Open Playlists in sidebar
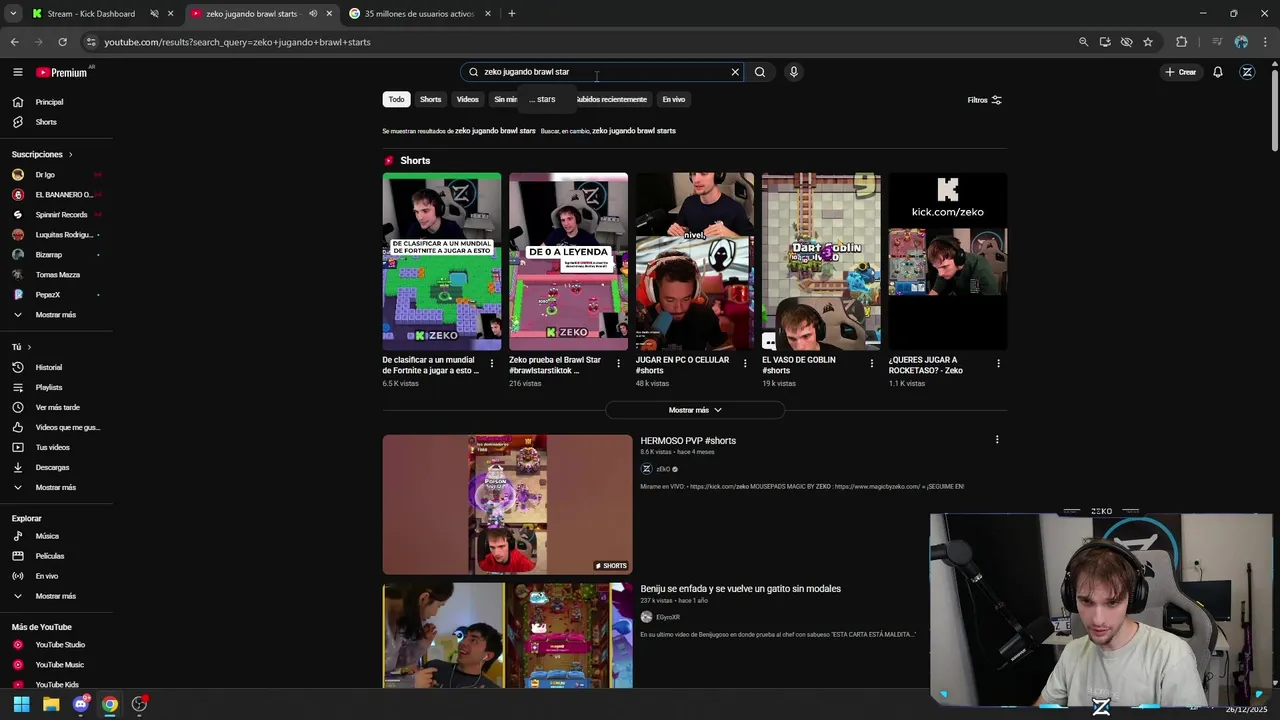 pyautogui.click(x=49, y=387)
